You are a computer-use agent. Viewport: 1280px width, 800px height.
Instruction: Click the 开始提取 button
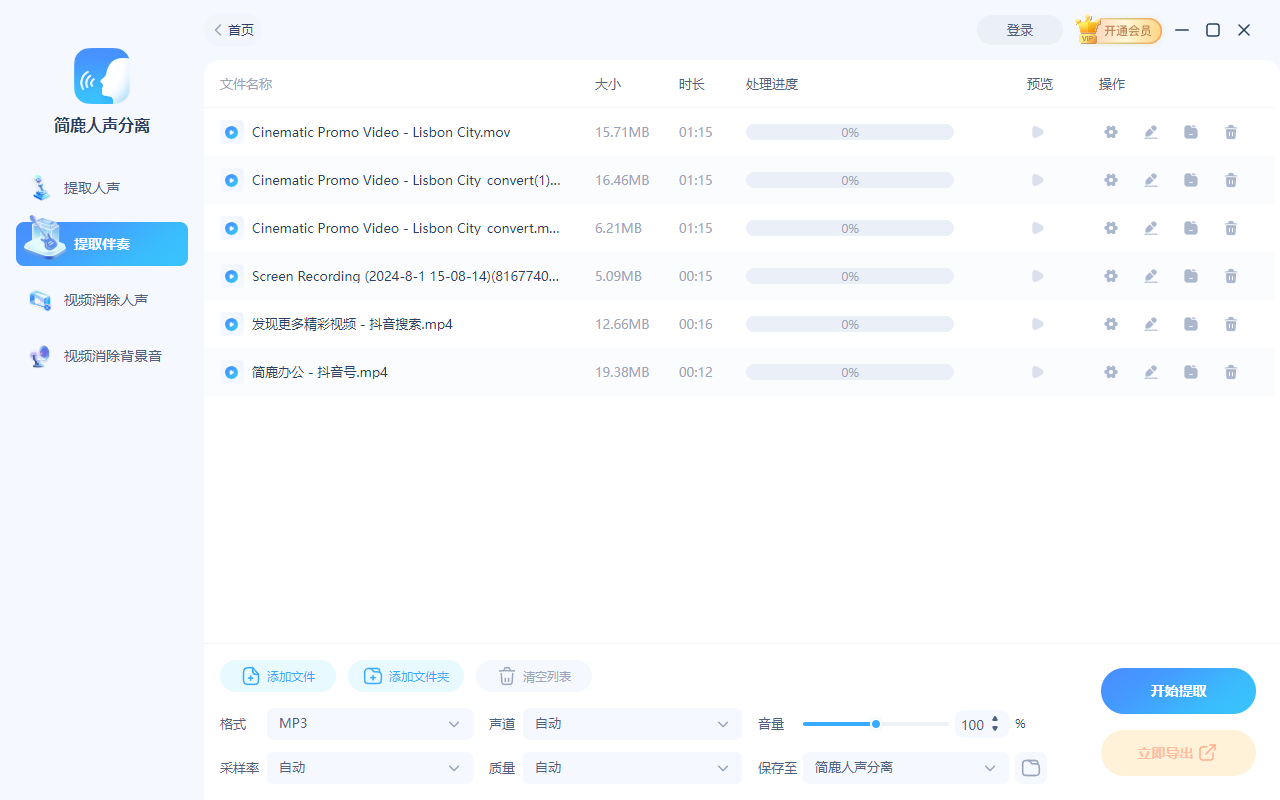tap(1178, 690)
